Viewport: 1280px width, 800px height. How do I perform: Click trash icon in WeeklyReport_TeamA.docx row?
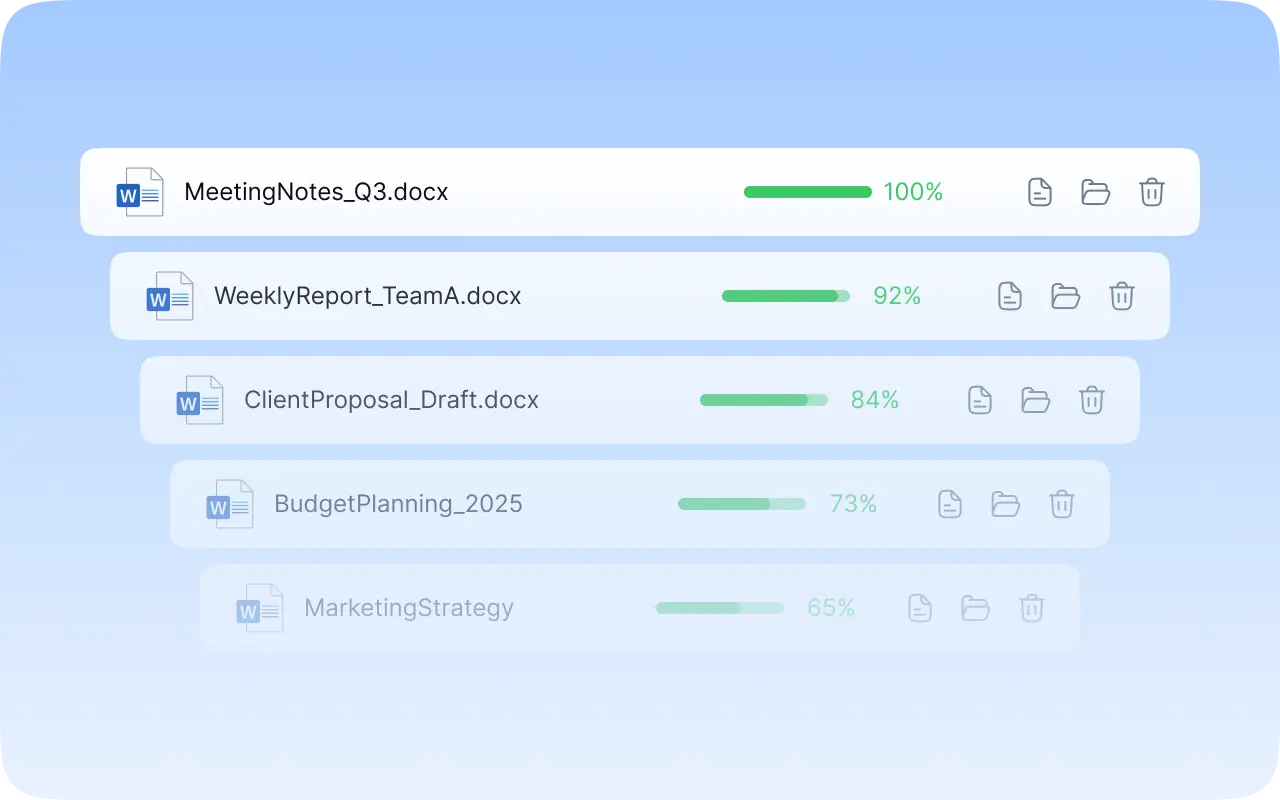pos(1122,296)
